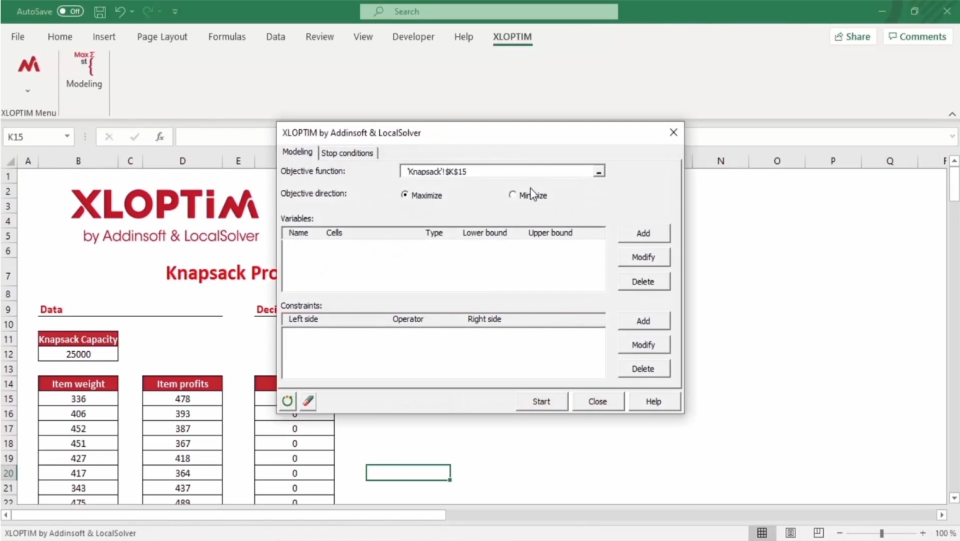960x541 pixels.
Task: Click the zoom out minus icon
Action: [x=839, y=533]
